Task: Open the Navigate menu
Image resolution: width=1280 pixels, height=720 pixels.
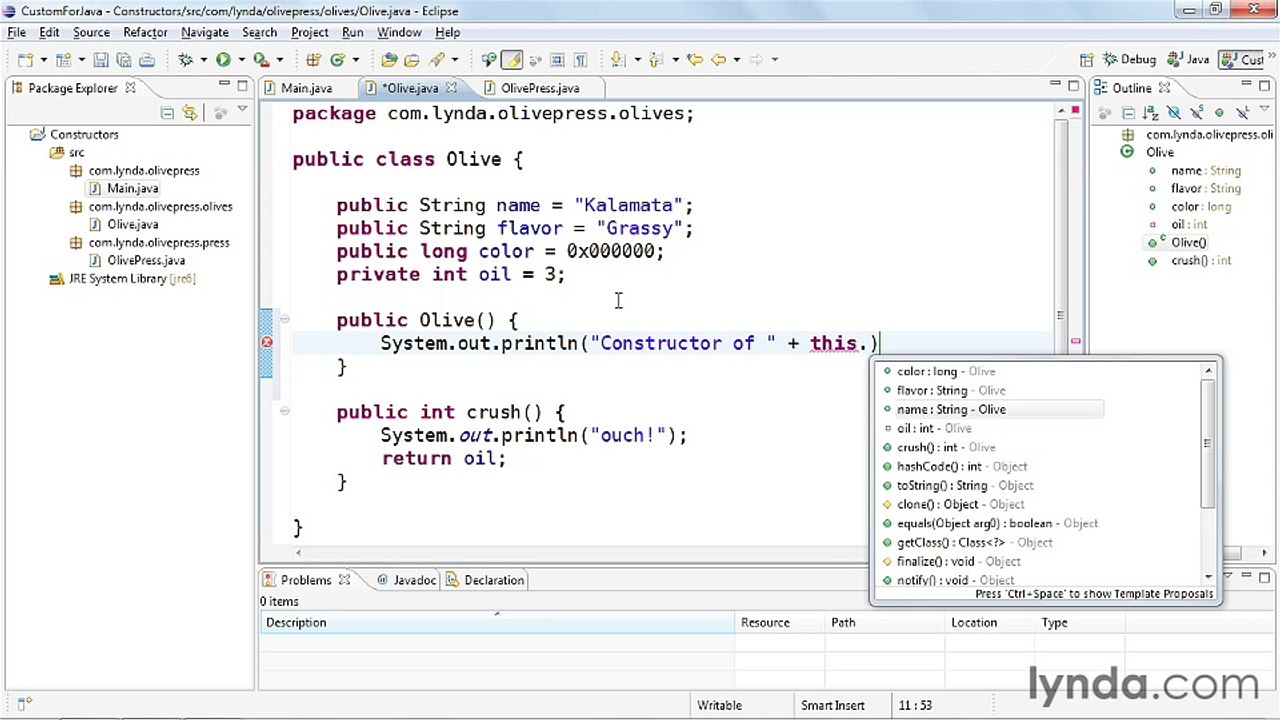Action: (204, 32)
